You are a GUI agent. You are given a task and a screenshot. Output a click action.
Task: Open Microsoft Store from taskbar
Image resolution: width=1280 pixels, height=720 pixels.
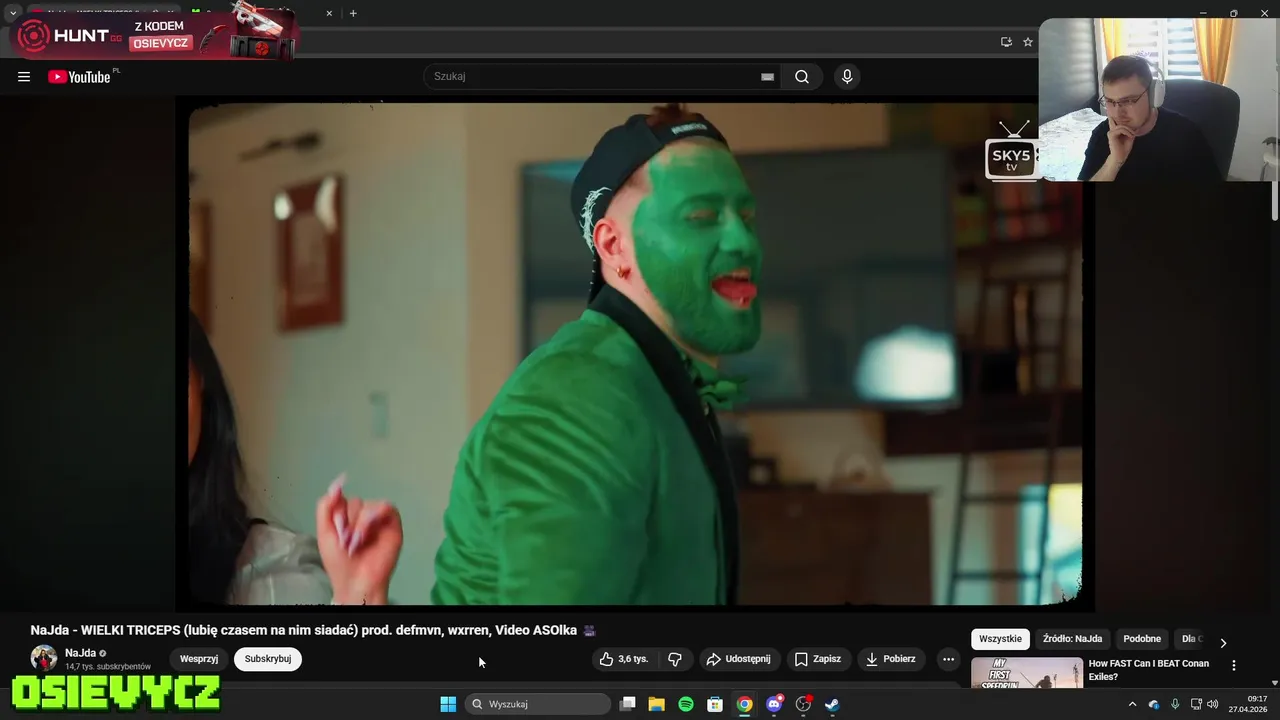(x=715, y=704)
